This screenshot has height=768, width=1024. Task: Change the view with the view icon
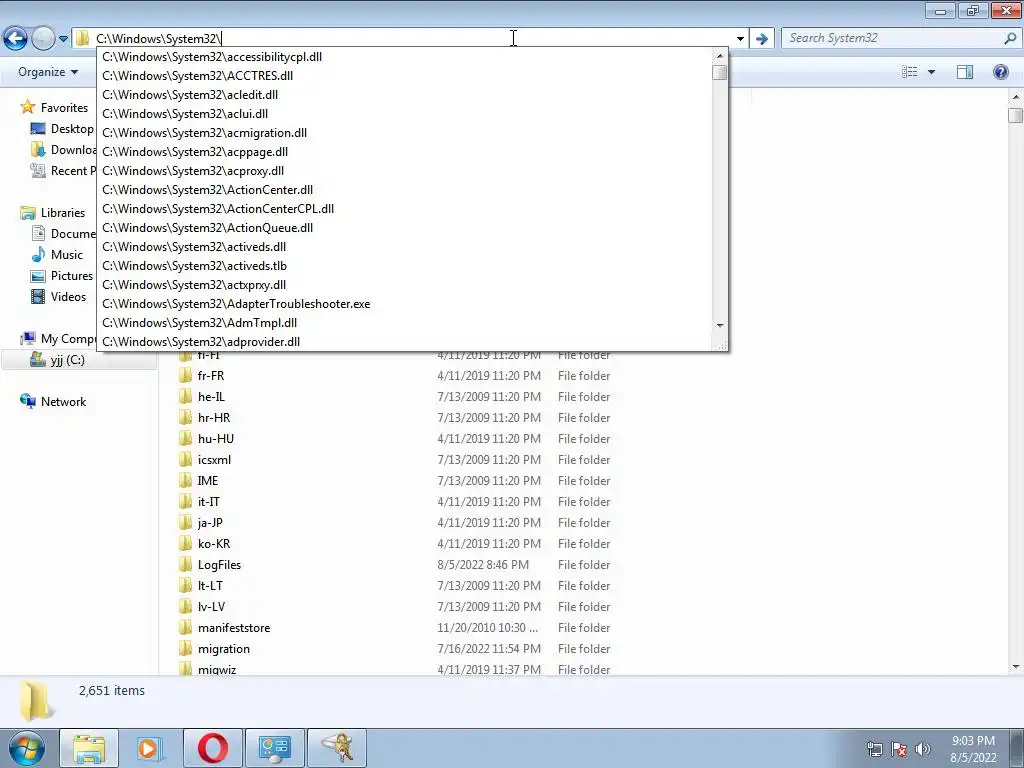click(x=910, y=72)
